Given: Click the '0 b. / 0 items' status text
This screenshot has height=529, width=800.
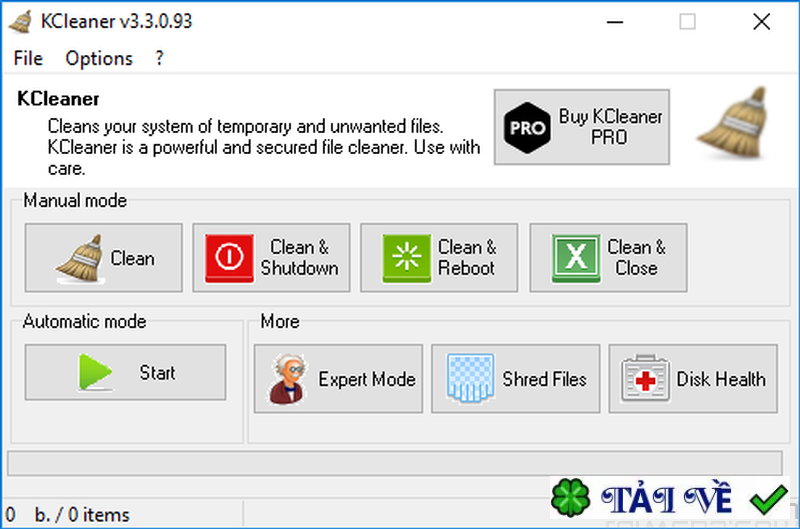Looking at the screenshot, I should 67,514.
